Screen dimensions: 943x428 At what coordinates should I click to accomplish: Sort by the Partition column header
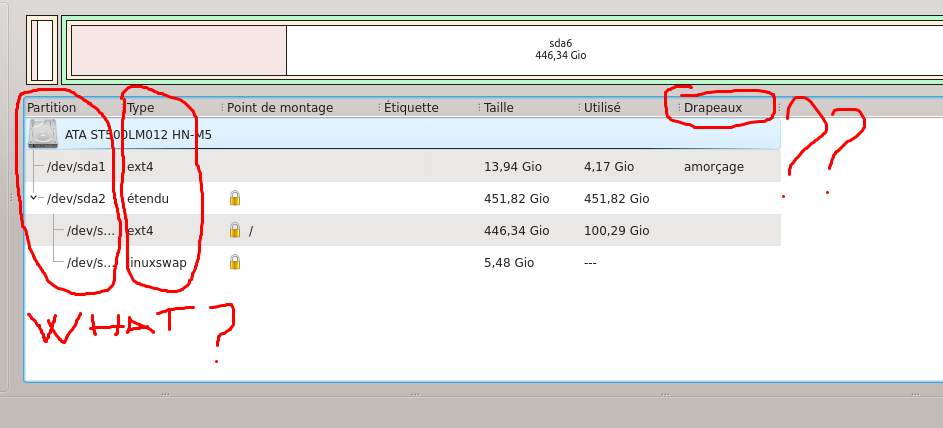(x=52, y=108)
